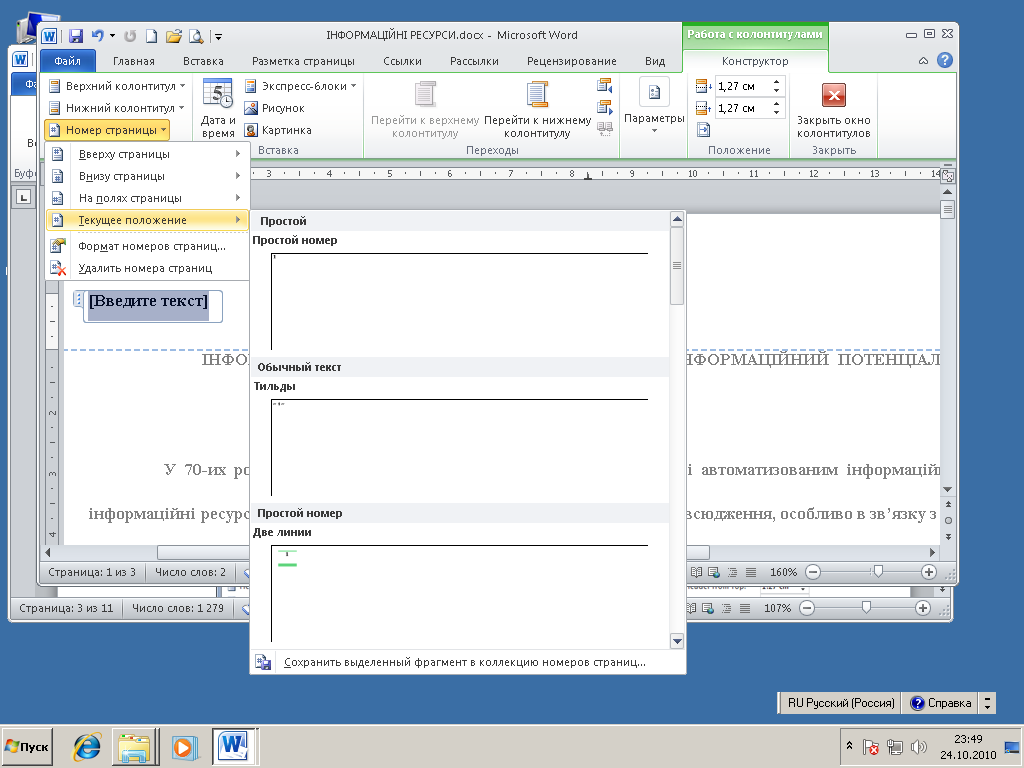This screenshot has width=1024, height=768.
Task: Increase header-from-top distance spinner
Action: pos(776,82)
